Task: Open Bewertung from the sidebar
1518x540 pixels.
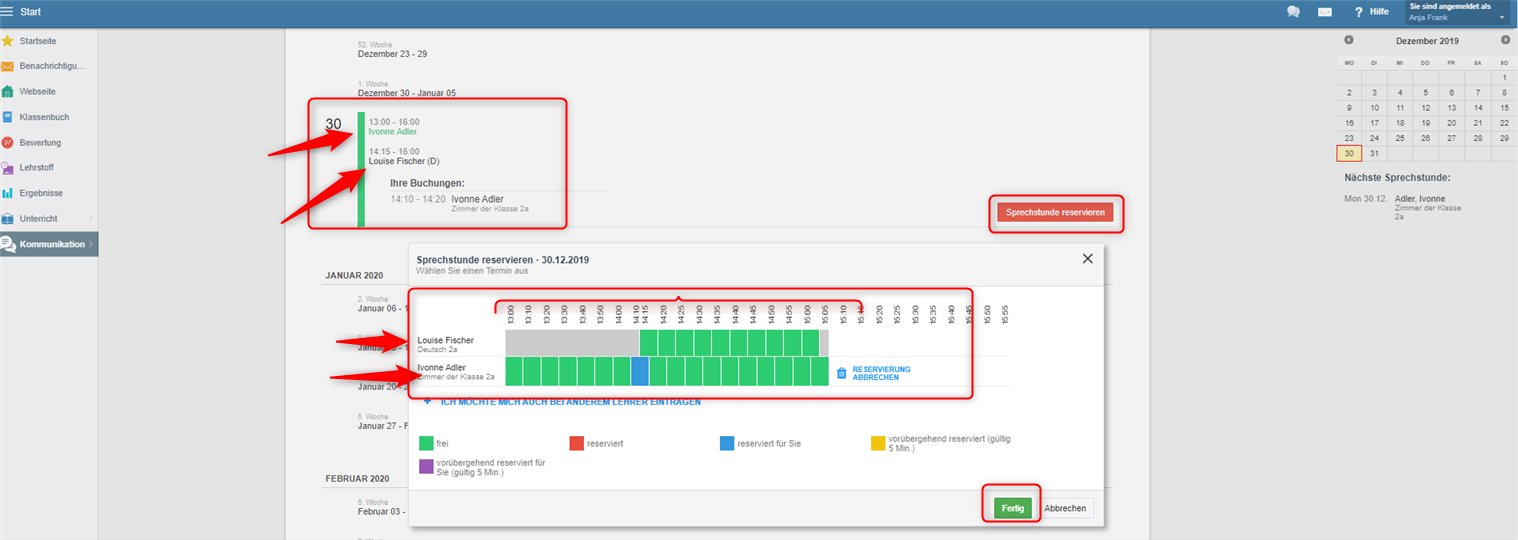Action: click(x=40, y=142)
